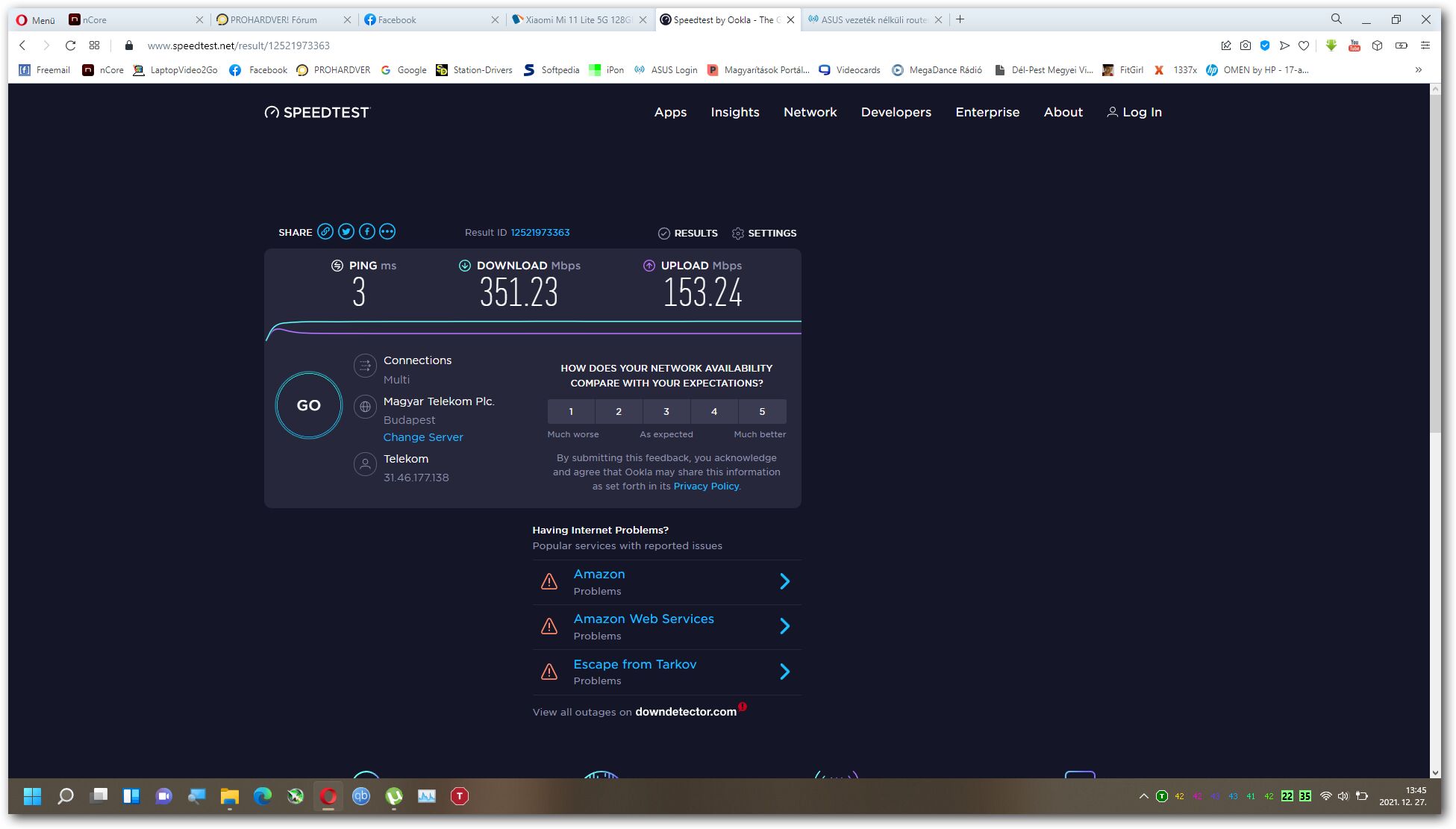Click the green download arrow extension icon
This screenshot has width=1456, height=829.
point(1331,46)
